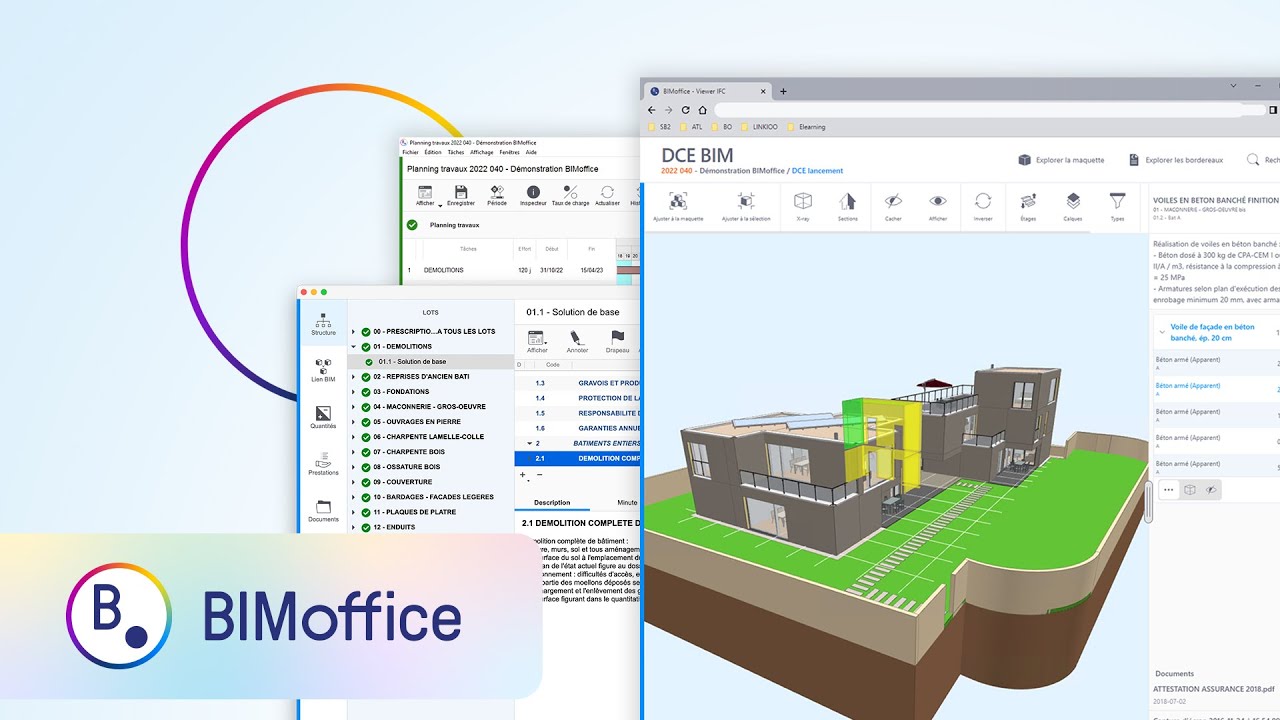Click the Types filter funnel icon

point(1117,203)
